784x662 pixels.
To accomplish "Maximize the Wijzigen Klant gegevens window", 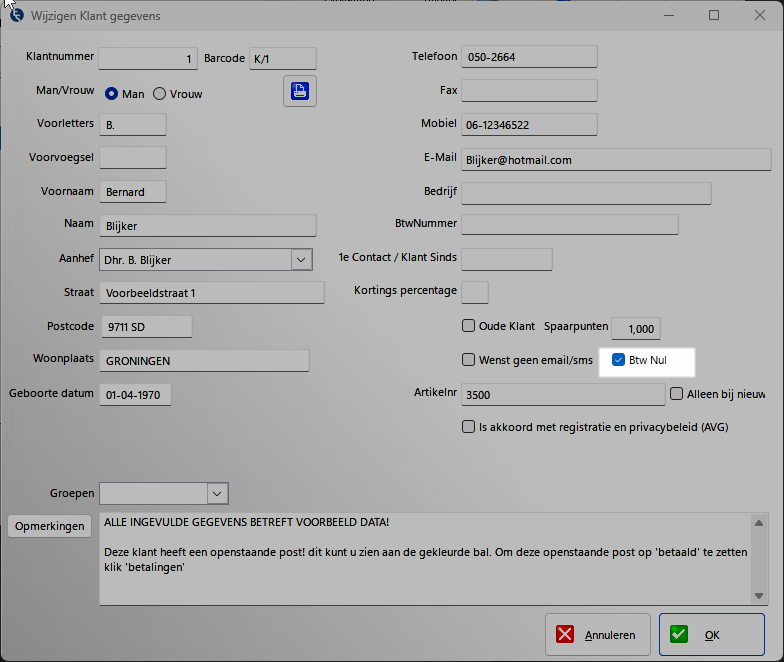I will coord(714,16).
